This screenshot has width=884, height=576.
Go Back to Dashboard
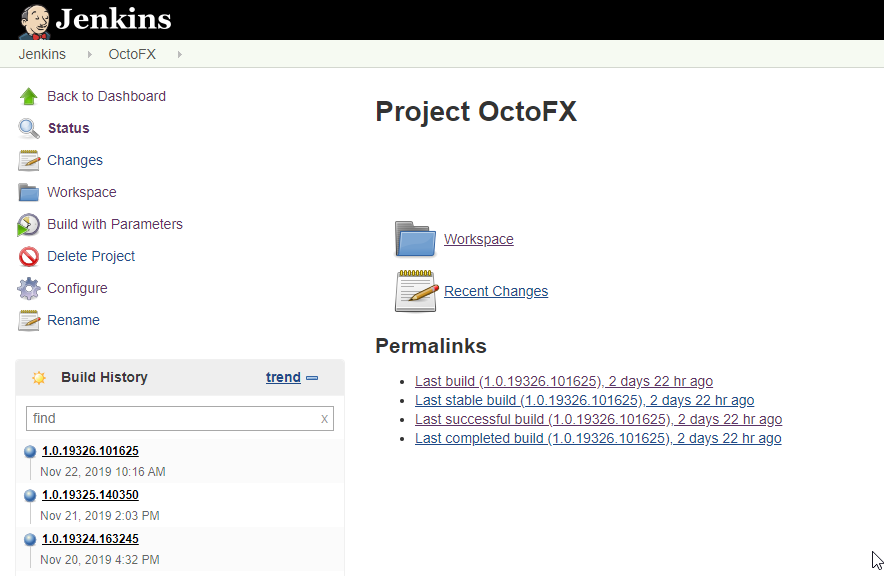[106, 96]
